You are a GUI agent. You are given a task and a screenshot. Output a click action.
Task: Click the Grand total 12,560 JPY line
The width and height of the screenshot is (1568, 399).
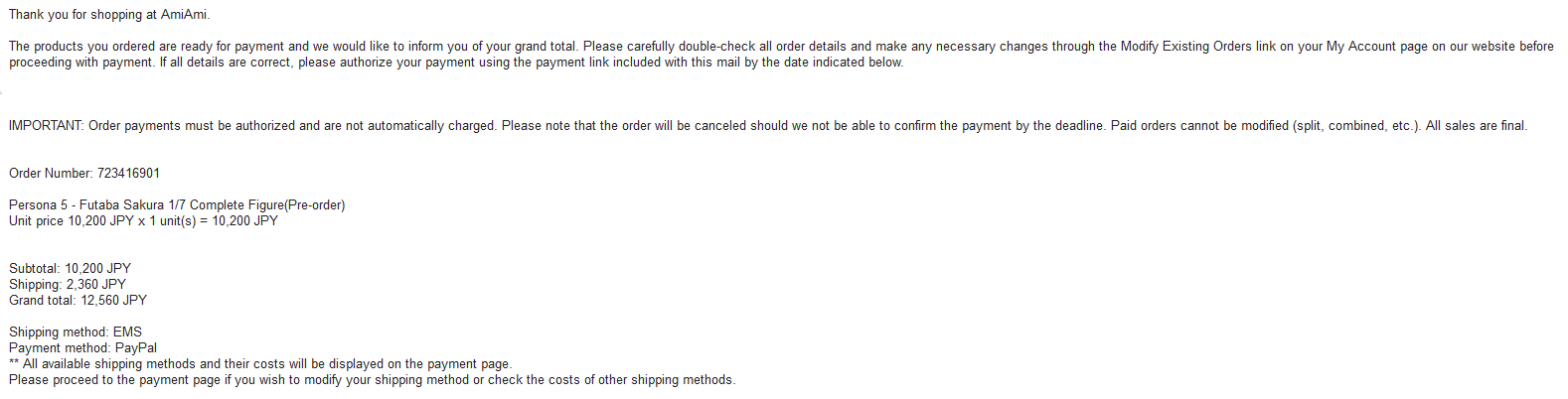pos(78,301)
